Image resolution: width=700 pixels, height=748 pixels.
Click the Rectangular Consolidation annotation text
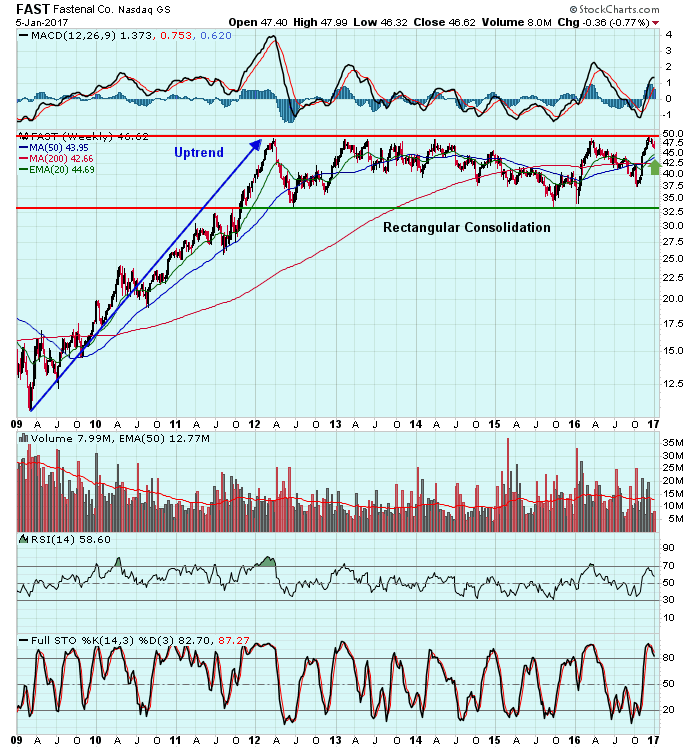467,228
